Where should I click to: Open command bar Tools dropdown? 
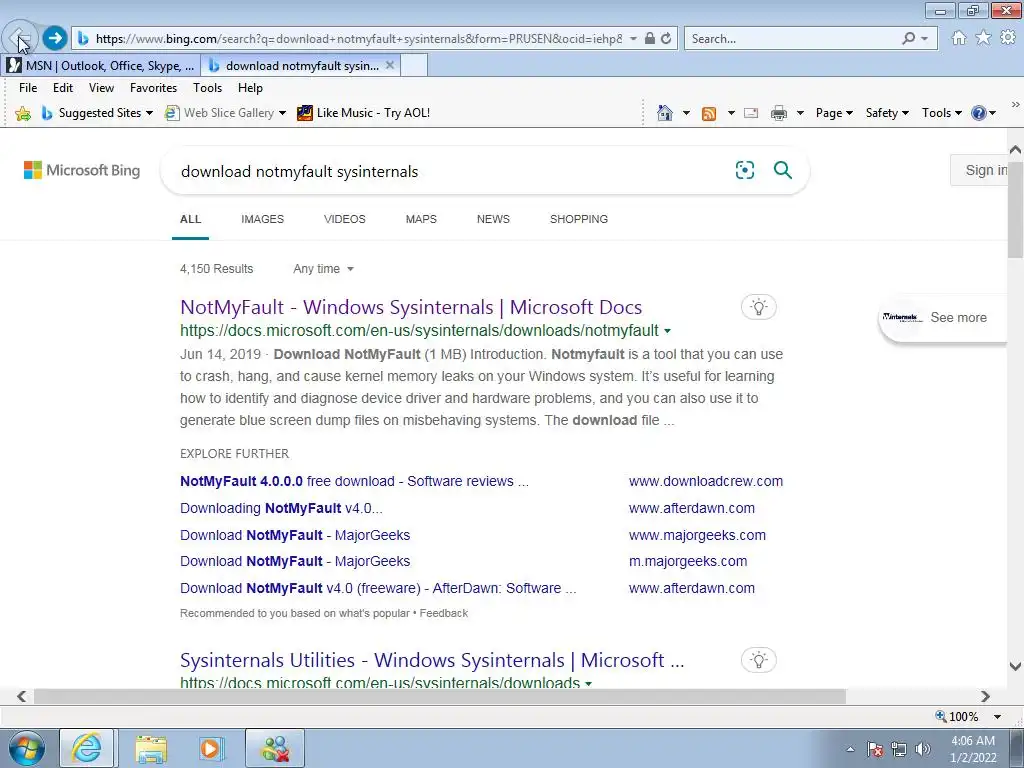(941, 113)
